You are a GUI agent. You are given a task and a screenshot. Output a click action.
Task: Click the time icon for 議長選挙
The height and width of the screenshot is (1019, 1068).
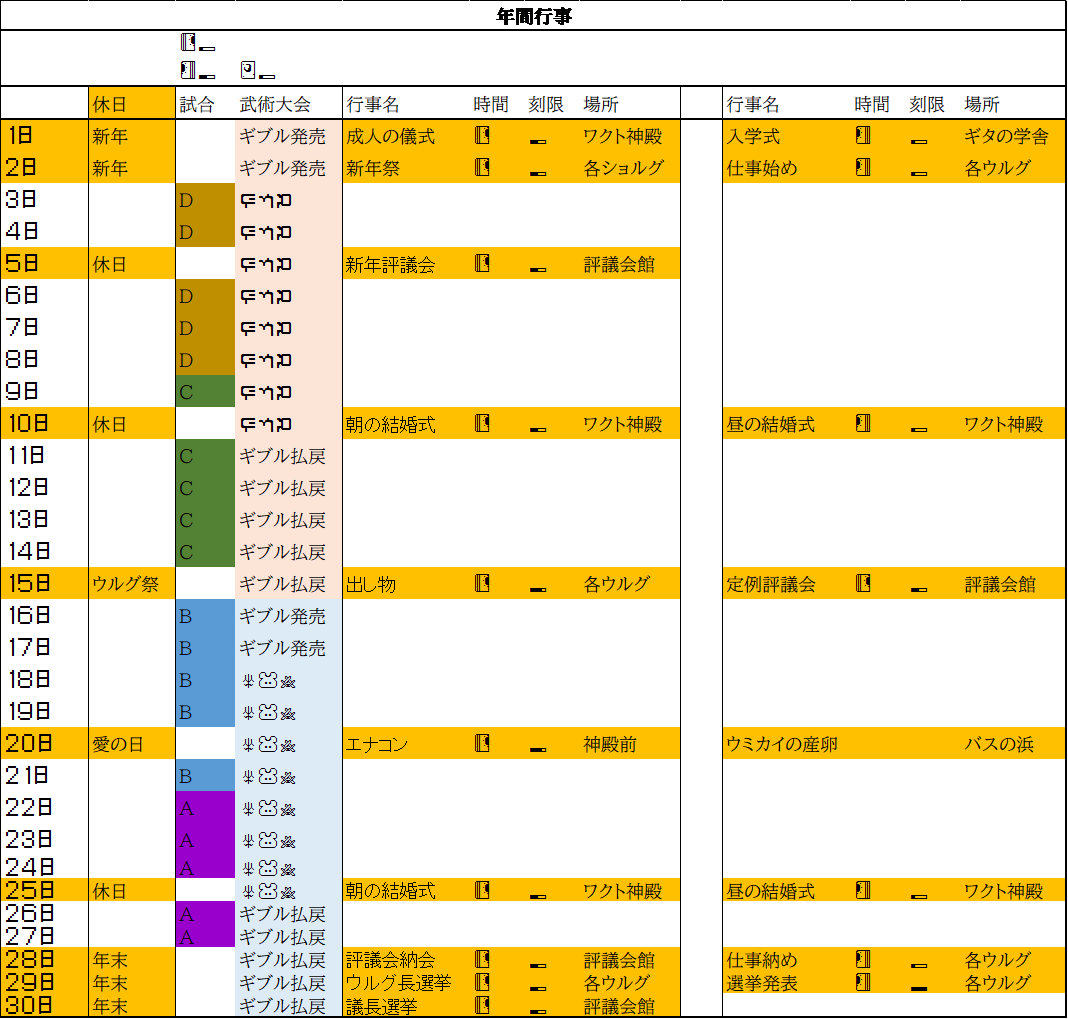[x=482, y=1005]
